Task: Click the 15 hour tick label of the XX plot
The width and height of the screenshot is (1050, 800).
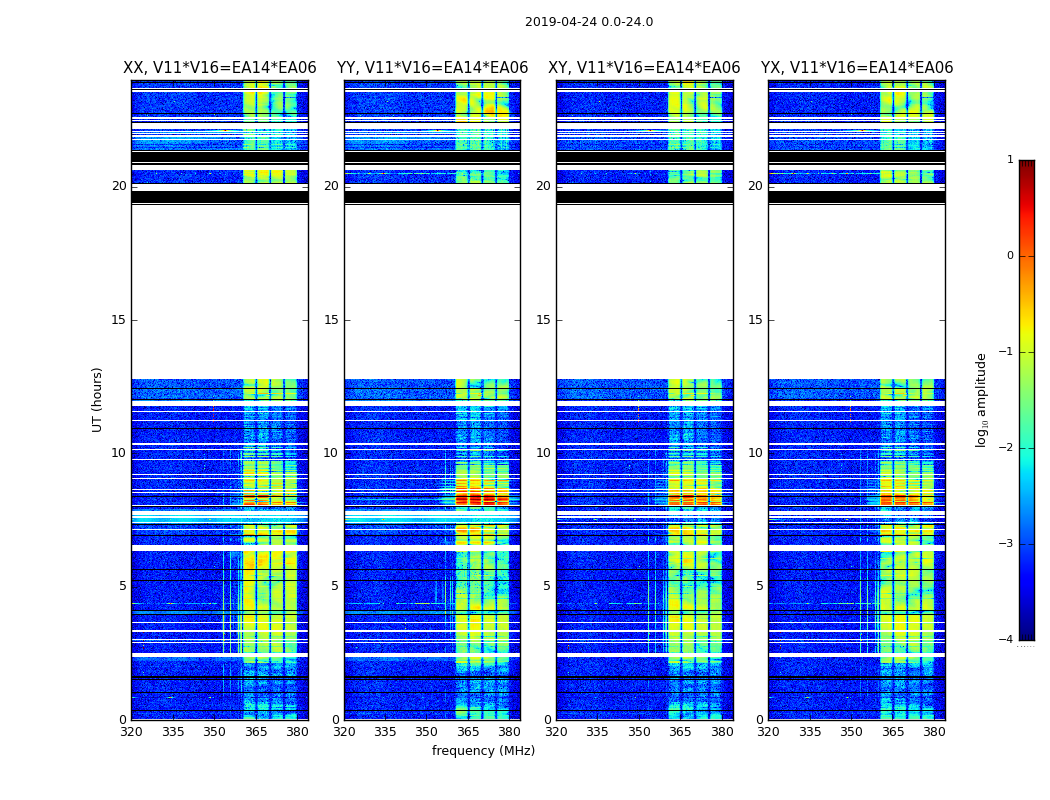Action: (119, 320)
